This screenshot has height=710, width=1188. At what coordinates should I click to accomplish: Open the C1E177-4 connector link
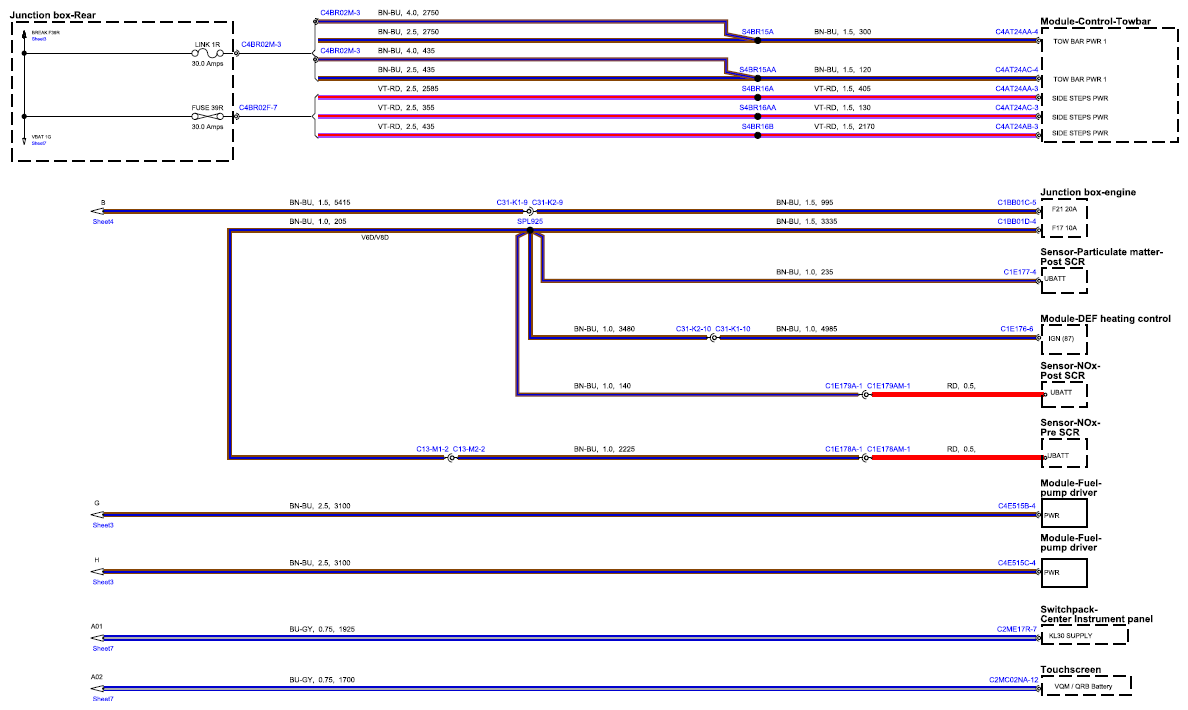tap(1020, 272)
